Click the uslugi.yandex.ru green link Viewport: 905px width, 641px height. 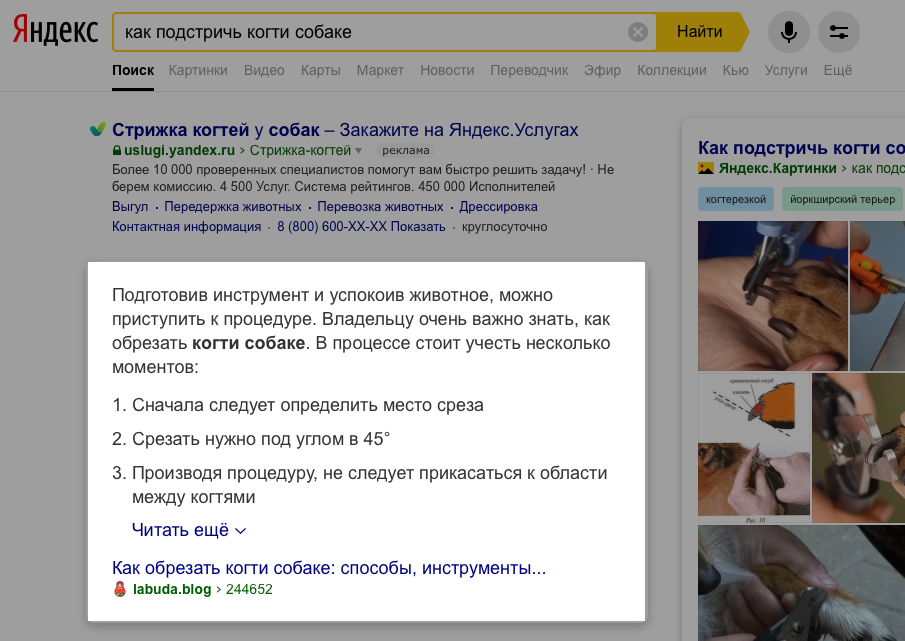click(x=179, y=151)
